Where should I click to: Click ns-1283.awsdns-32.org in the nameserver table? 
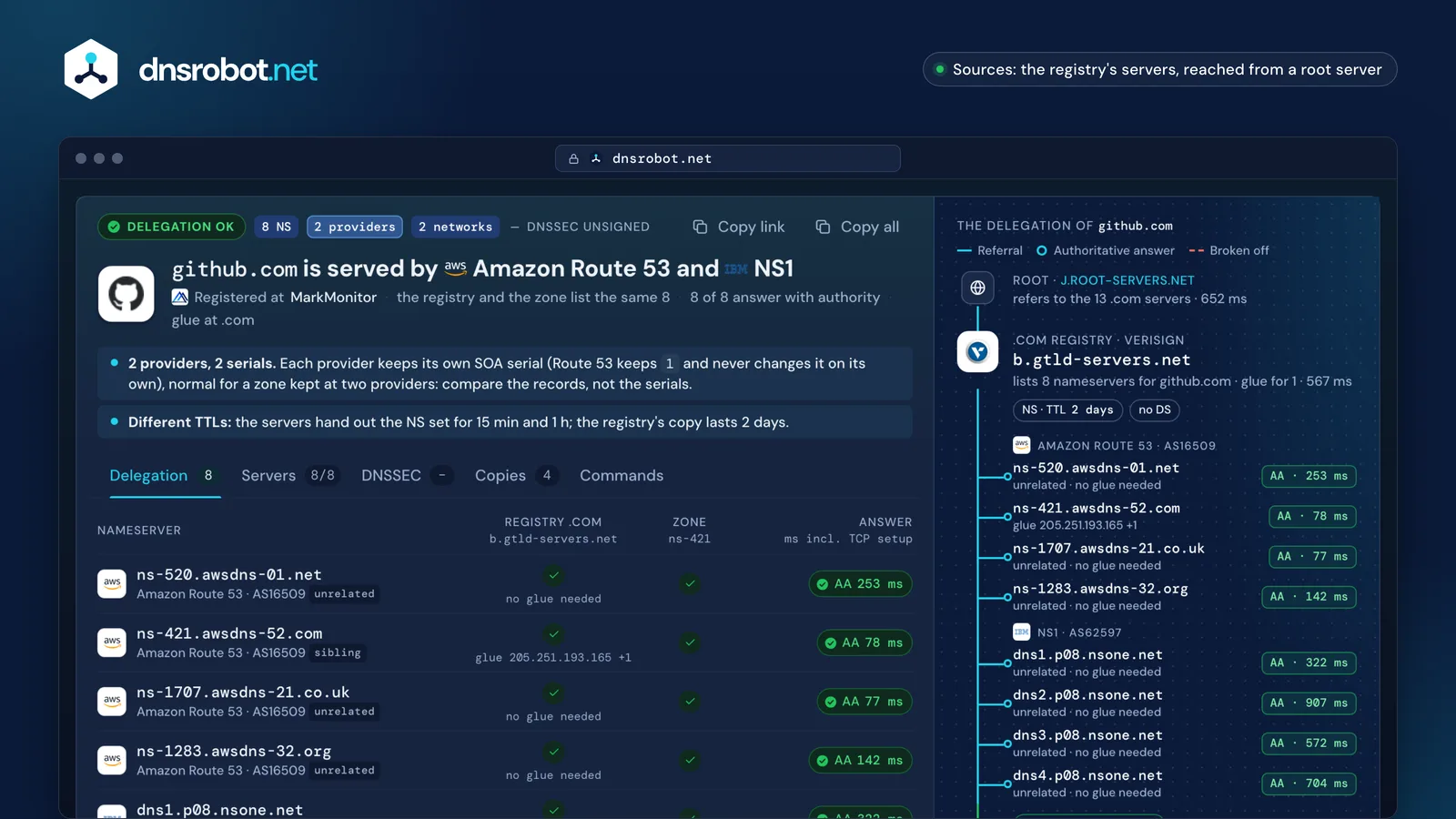[234, 752]
